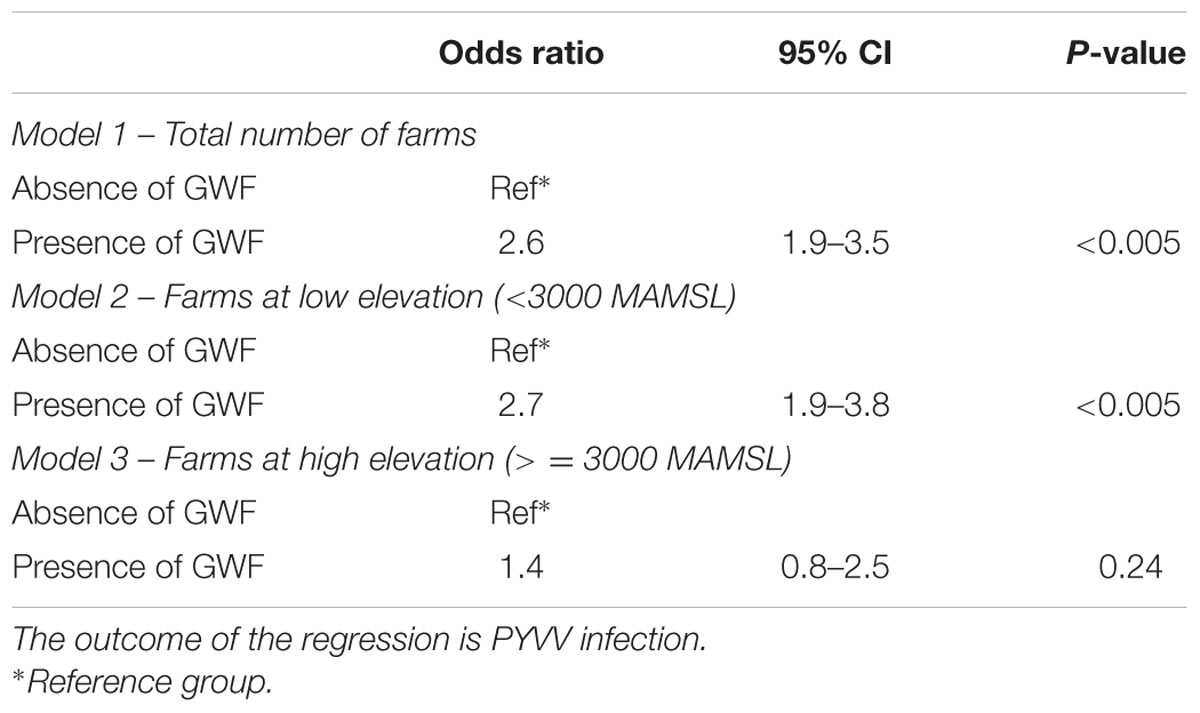Click the Model 2 low elevation heading
The height and width of the screenshot is (713, 1200).
pos(374,297)
